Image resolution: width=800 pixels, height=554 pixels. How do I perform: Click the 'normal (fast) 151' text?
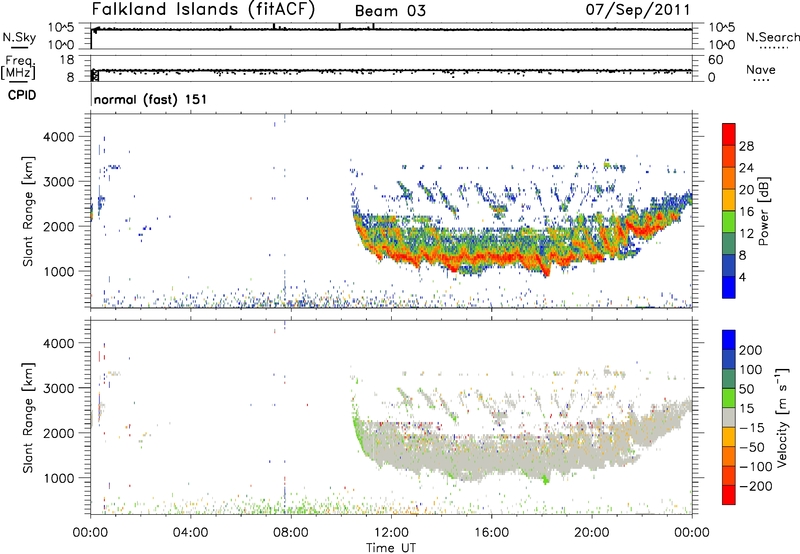point(151,99)
